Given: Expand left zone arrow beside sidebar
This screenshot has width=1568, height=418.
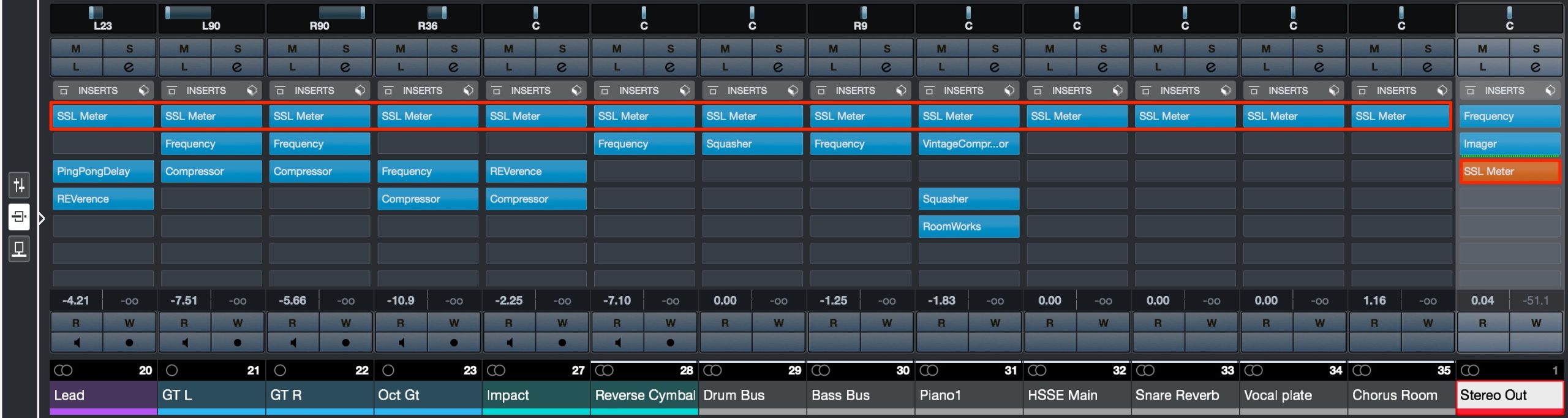Looking at the screenshot, I should click(x=42, y=218).
